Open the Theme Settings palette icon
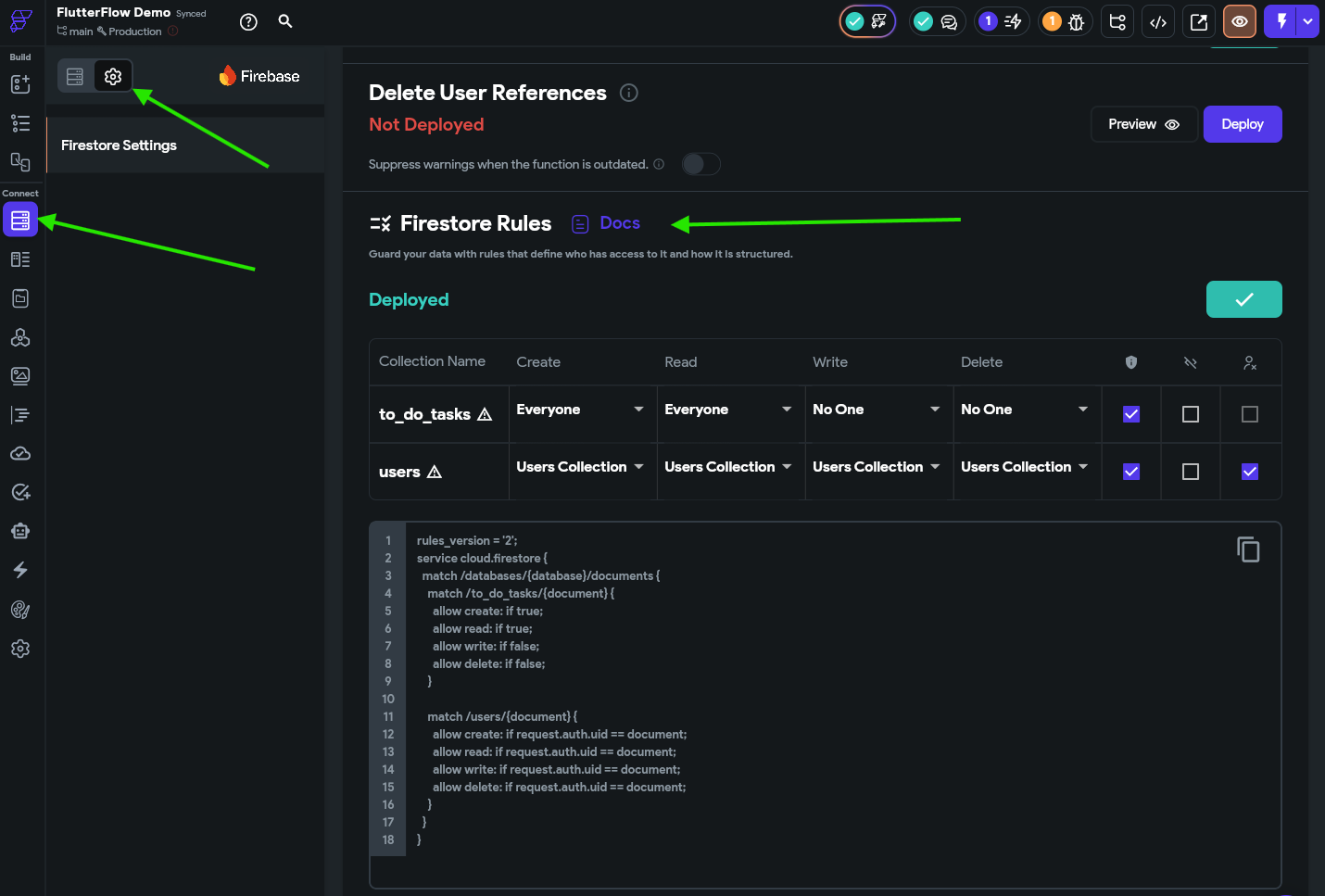The height and width of the screenshot is (896, 1325). [x=20, y=610]
